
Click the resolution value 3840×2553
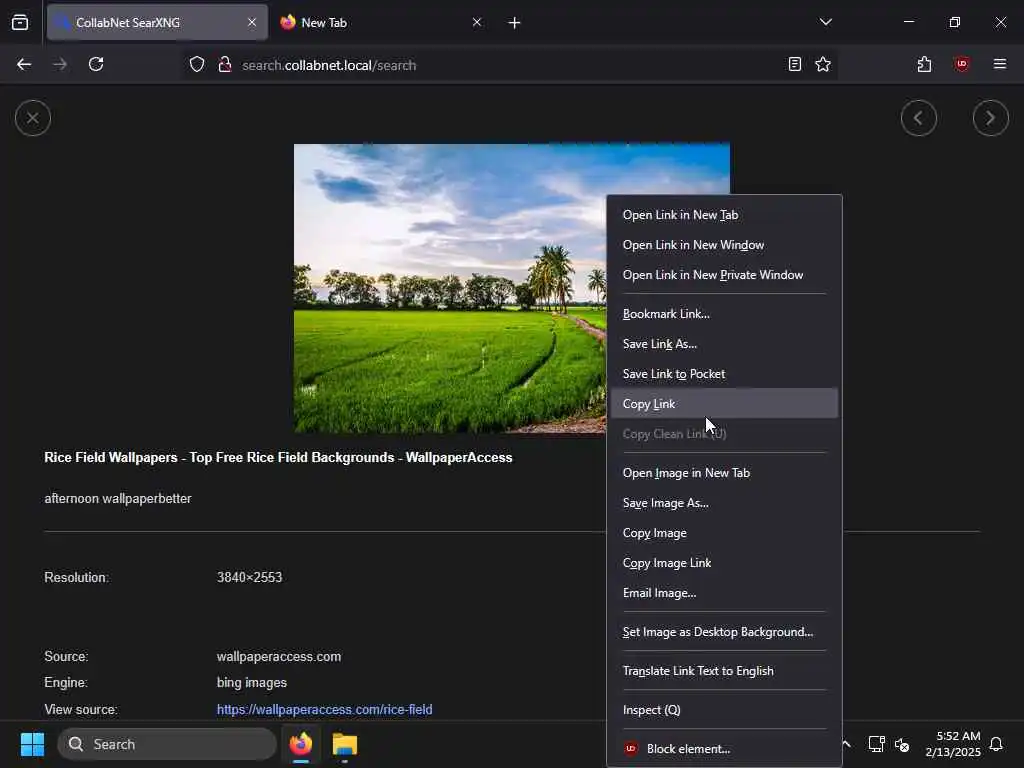pyautogui.click(x=249, y=577)
